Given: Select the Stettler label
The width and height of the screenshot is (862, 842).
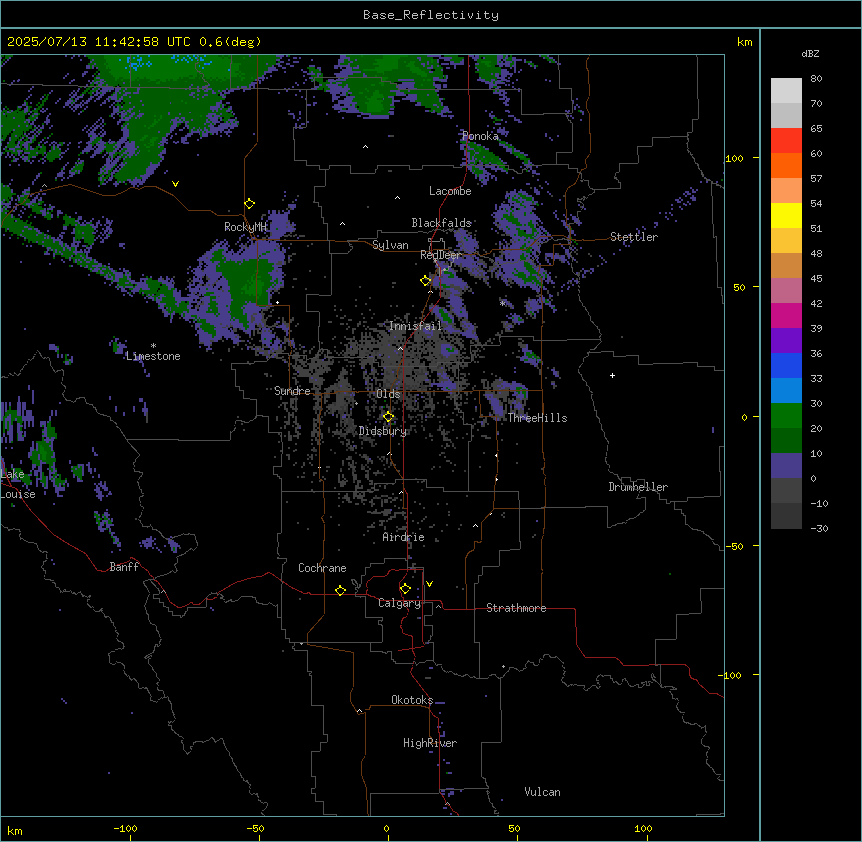Looking at the screenshot, I should point(634,237).
